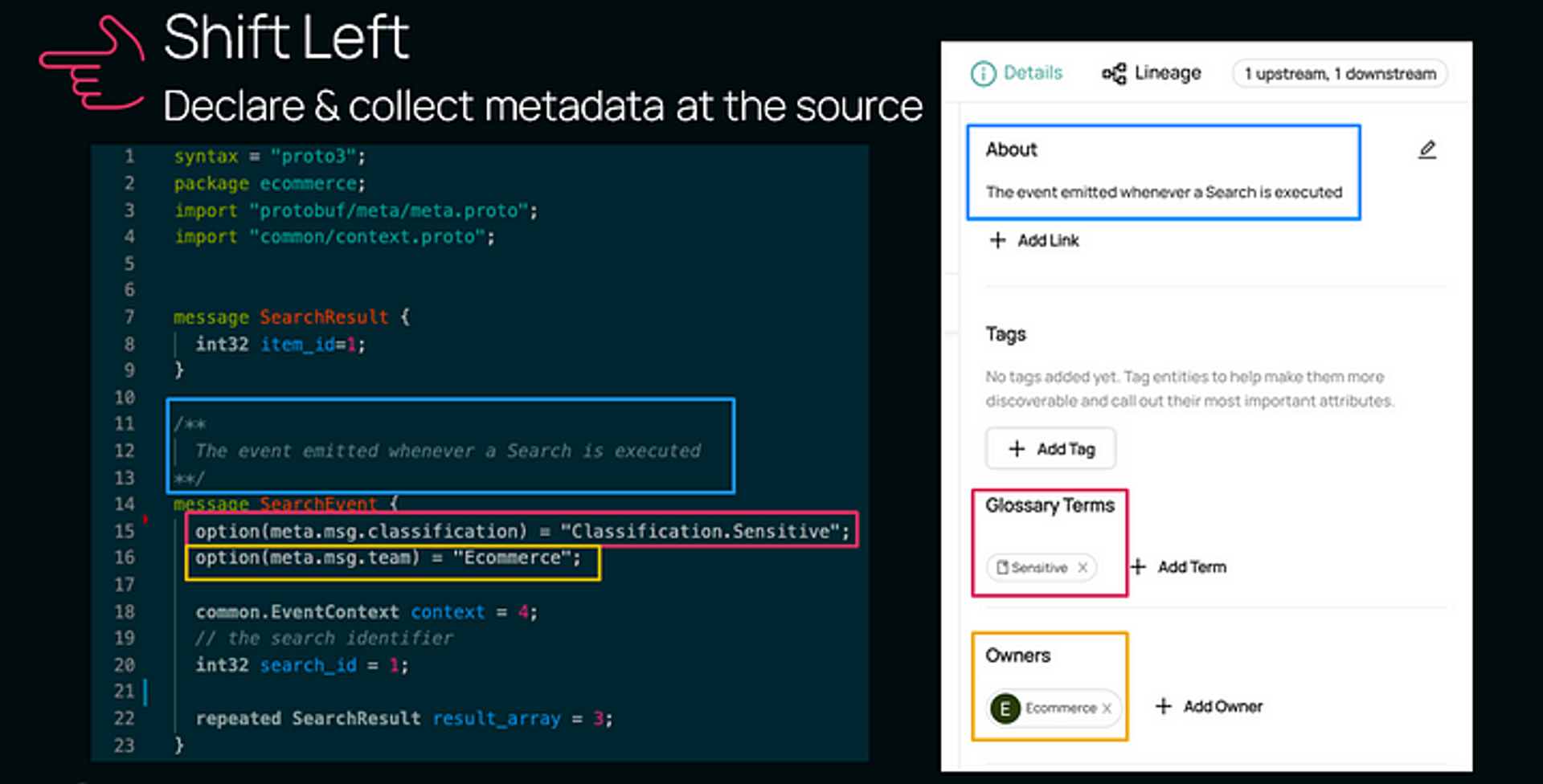1543x784 pixels.
Task: Click the Details info circle icon
Action: coord(983,74)
